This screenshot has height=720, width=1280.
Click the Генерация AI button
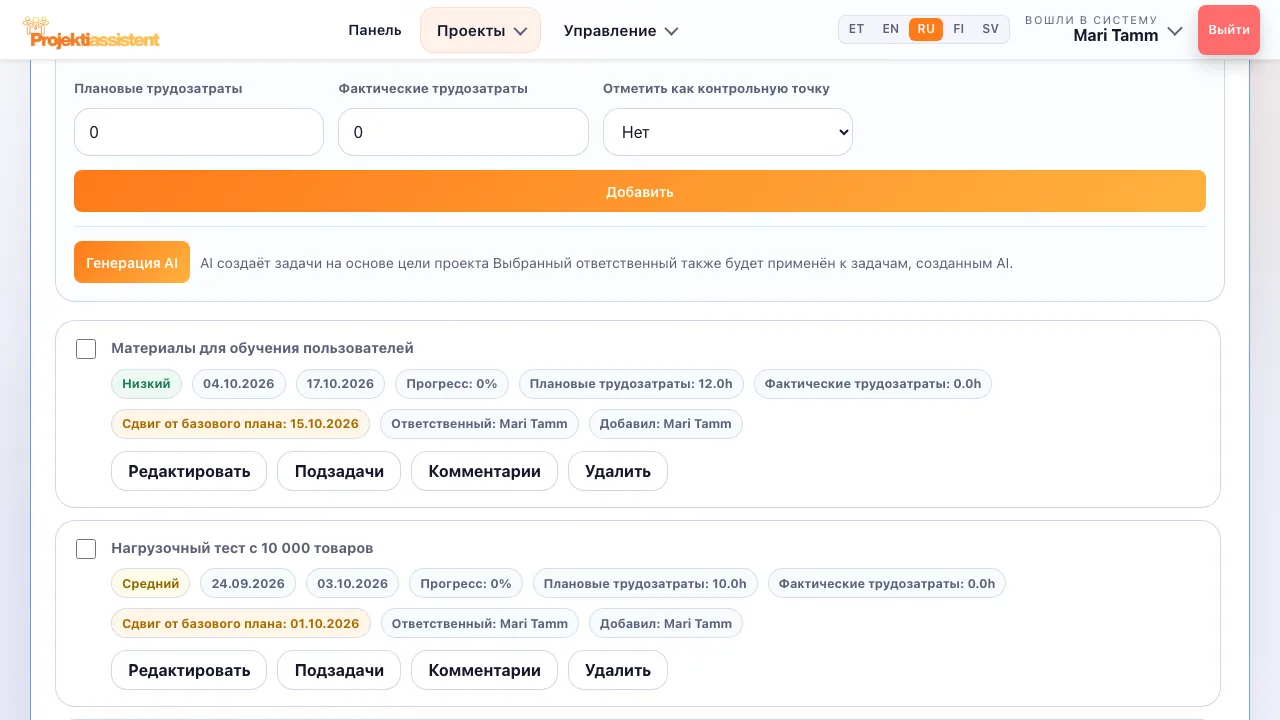click(x=132, y=263)
